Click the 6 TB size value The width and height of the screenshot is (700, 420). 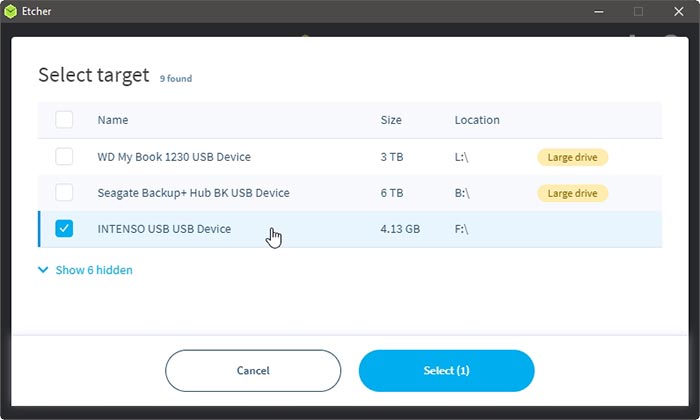point(392,193)
